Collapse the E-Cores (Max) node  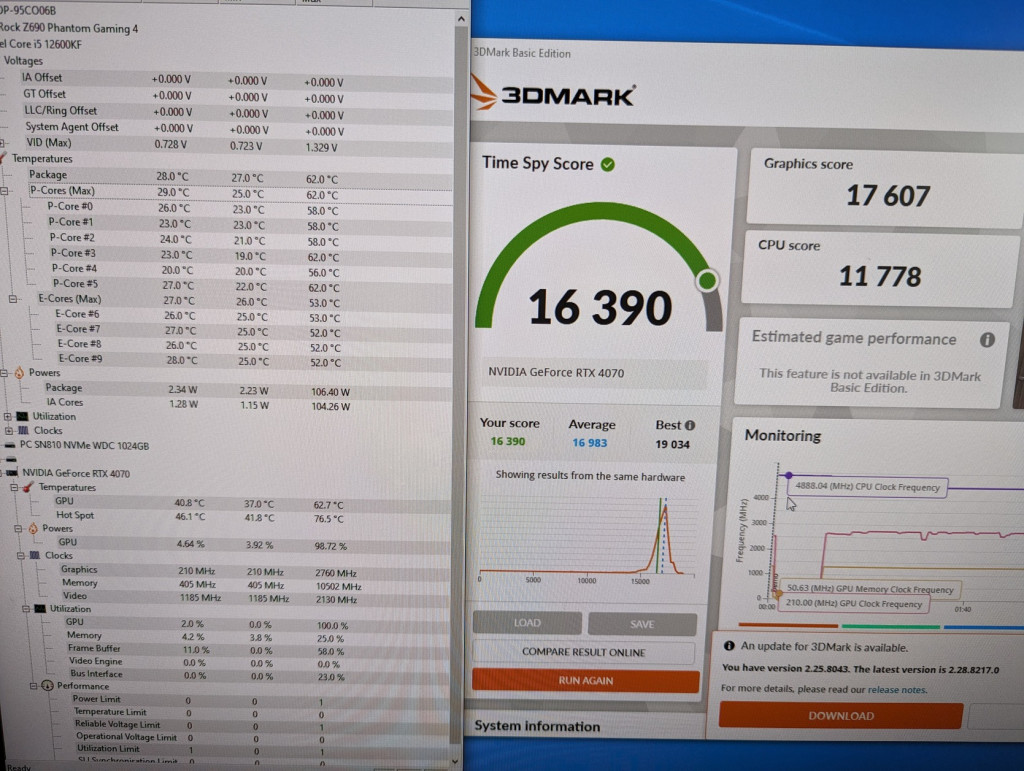point(12,299)
